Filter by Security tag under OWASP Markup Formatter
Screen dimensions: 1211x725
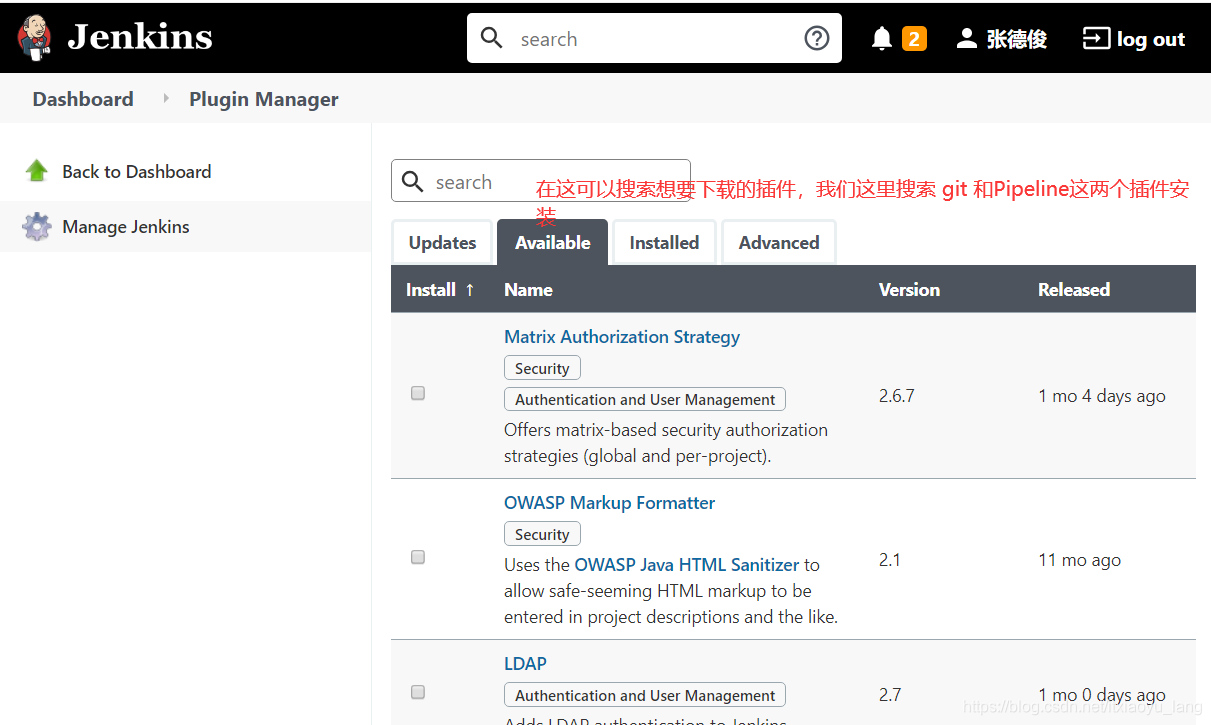click(x=542, y=534)
